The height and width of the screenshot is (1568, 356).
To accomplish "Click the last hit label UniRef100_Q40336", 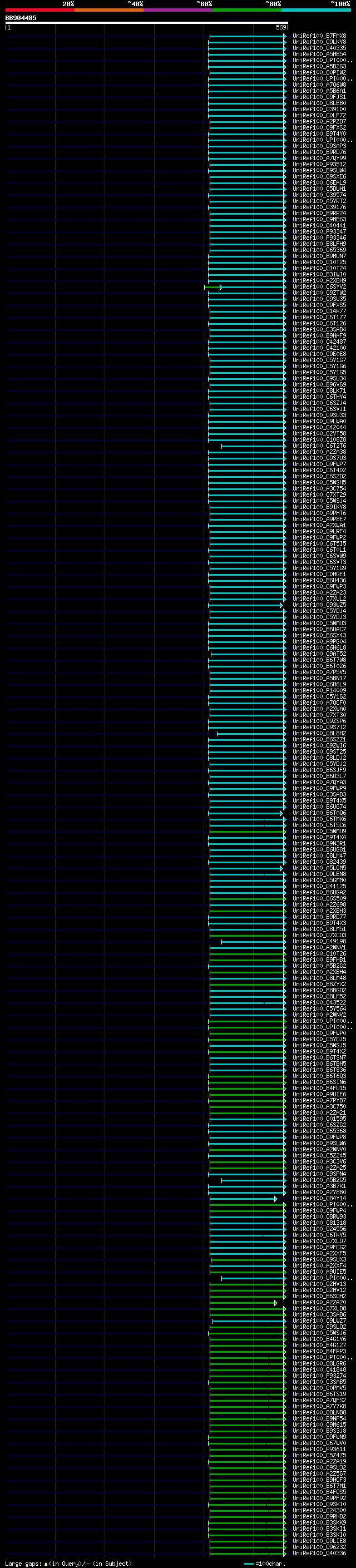I will point(319,1553).
